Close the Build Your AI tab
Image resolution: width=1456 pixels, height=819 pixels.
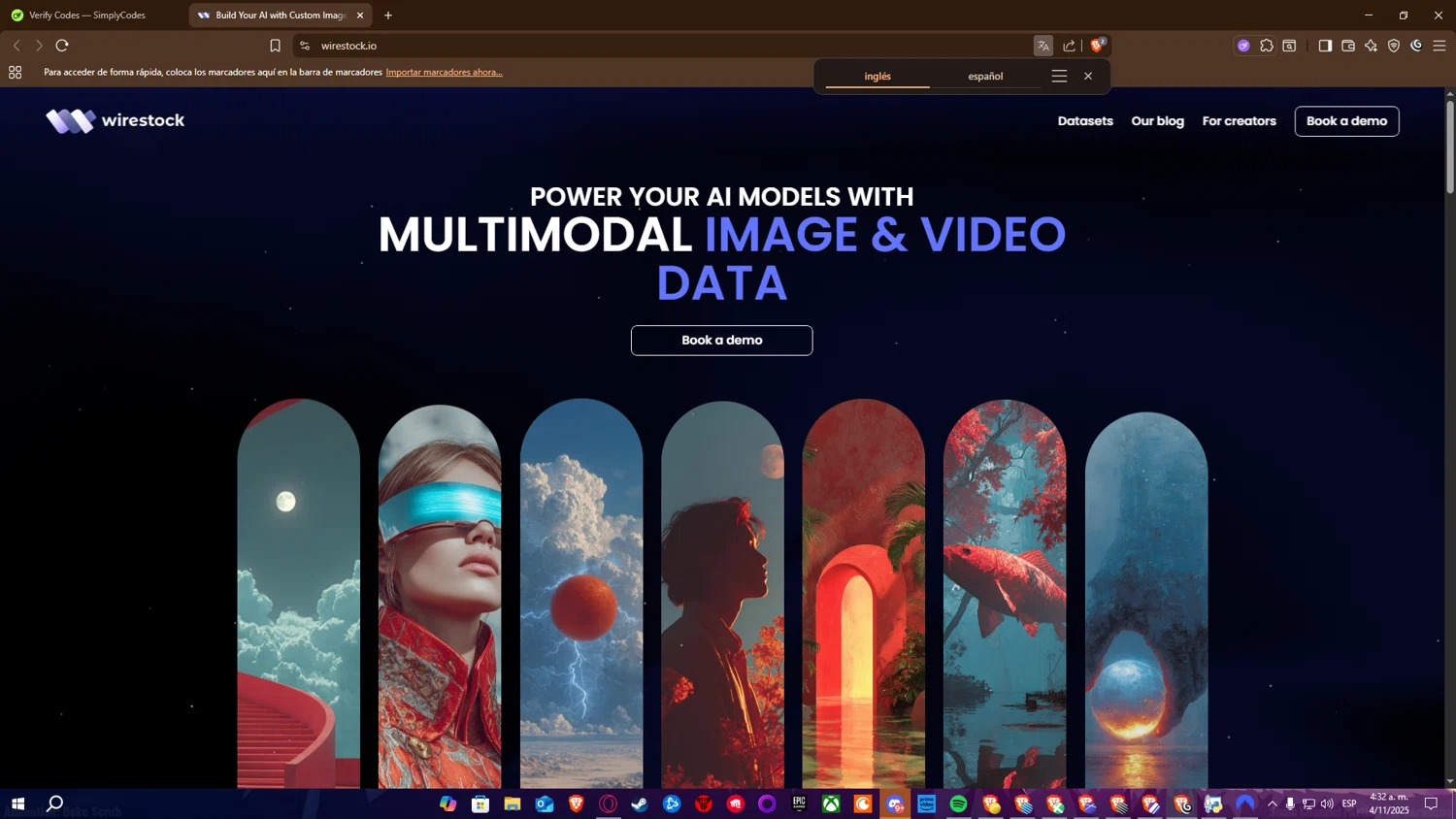point(360,16)
